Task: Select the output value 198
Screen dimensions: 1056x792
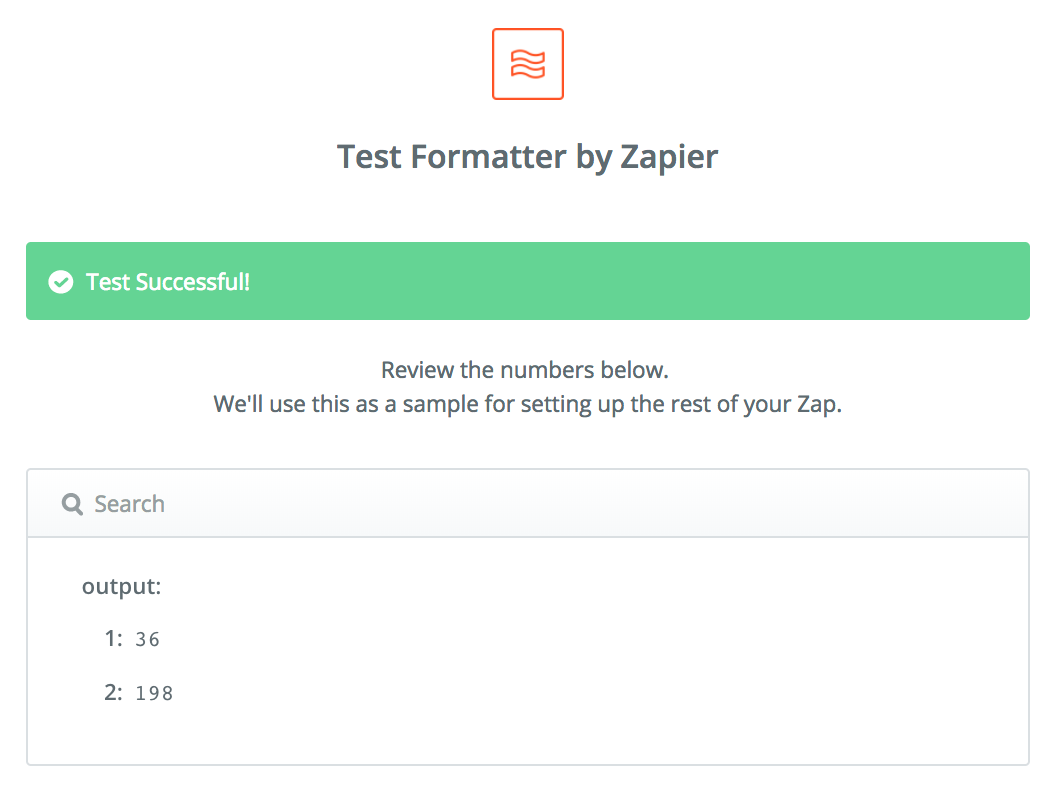Action: [154, 693]
